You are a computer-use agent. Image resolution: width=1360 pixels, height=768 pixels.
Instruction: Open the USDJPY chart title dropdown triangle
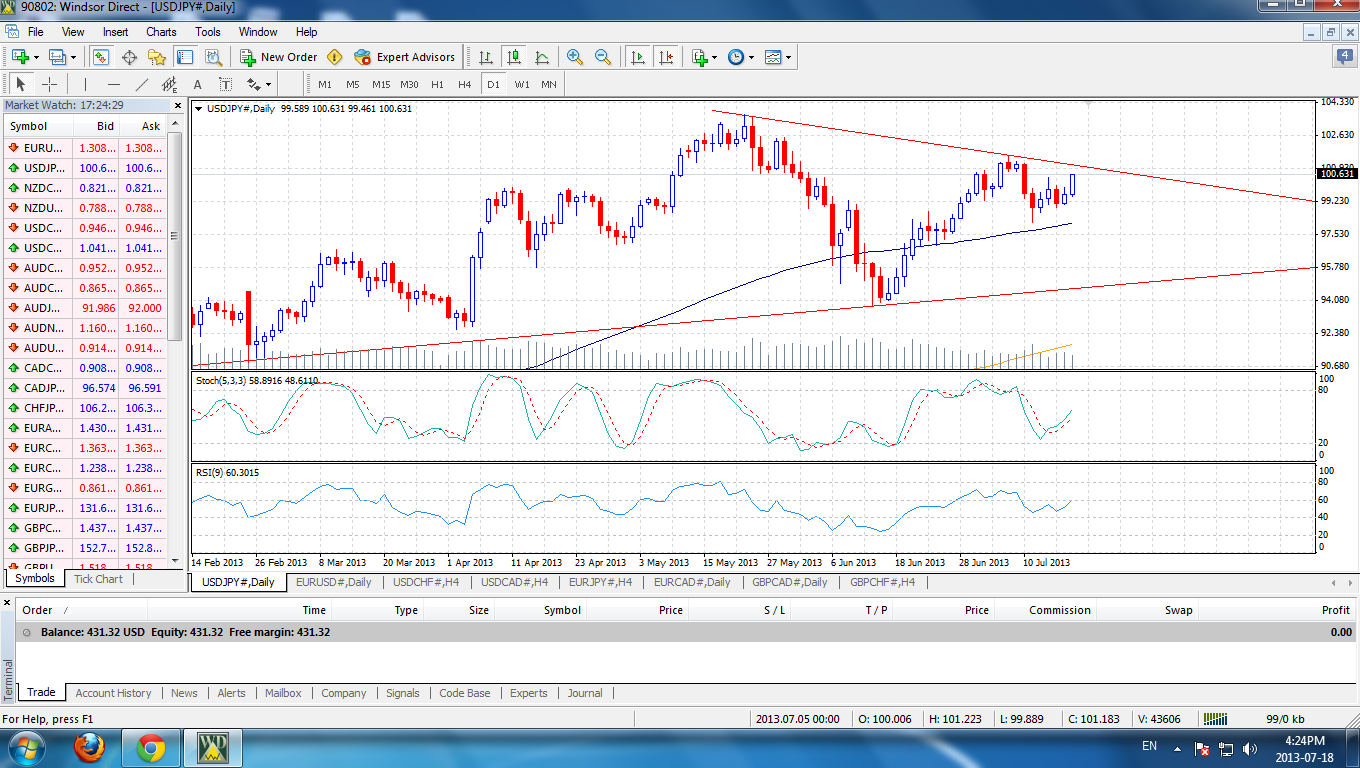(x=198, y=108)
